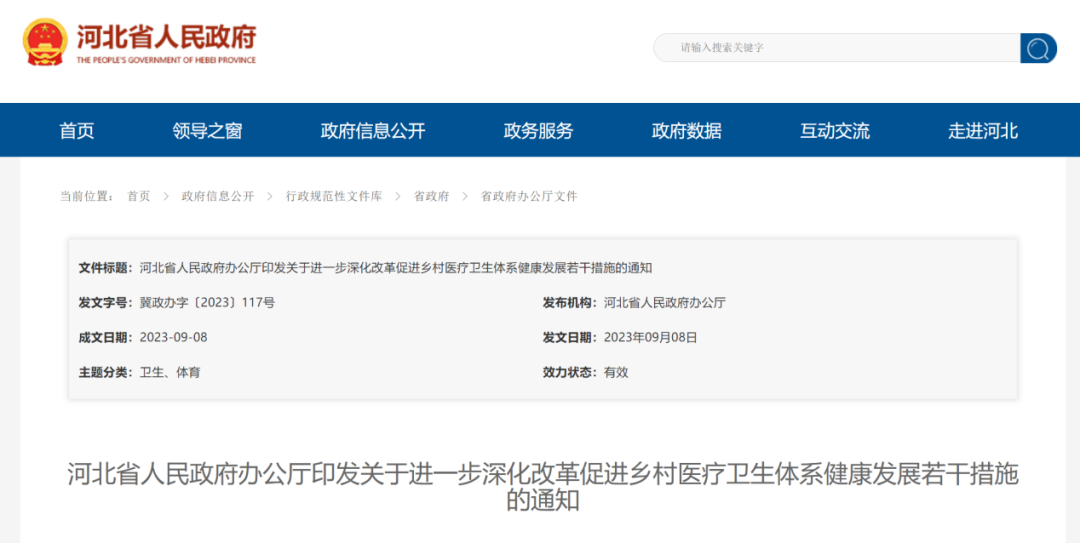Click the 效力状态 field label
This screenshot has height=543, width=1080.
pos(570,373)
